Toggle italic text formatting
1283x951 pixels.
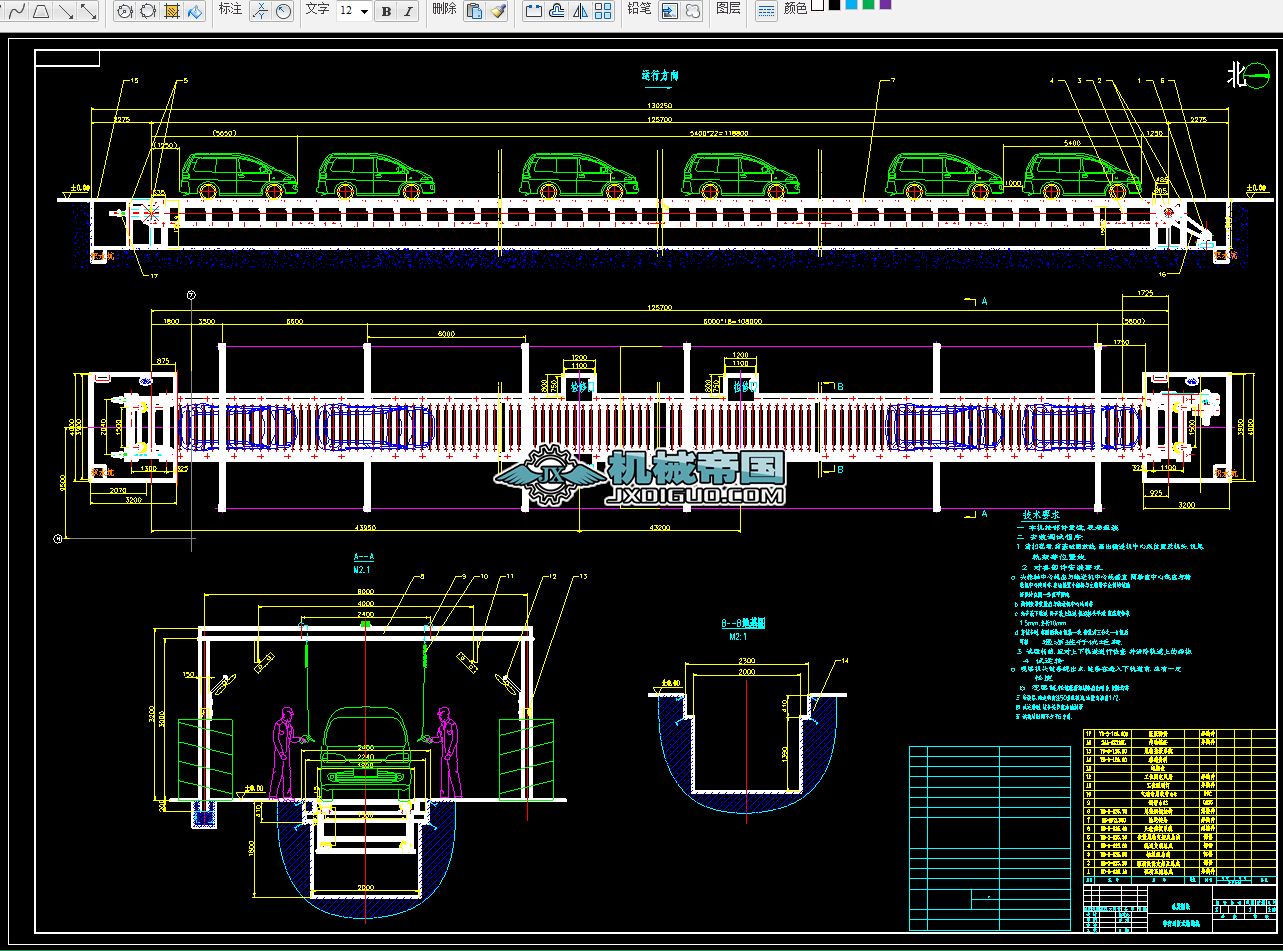(x=409, y=11)
